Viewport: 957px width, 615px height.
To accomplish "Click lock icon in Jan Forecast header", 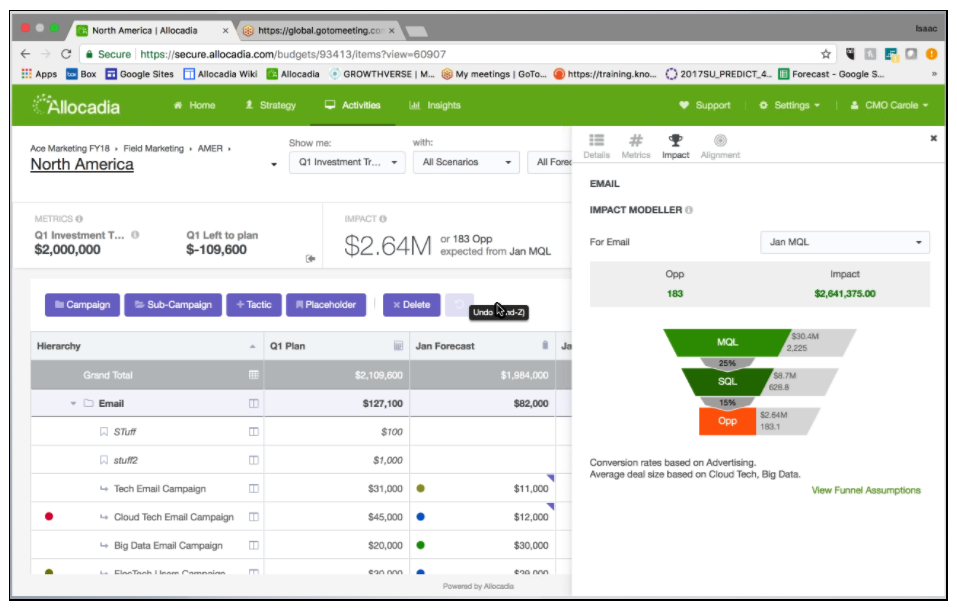I will click(x=545, y=345).
